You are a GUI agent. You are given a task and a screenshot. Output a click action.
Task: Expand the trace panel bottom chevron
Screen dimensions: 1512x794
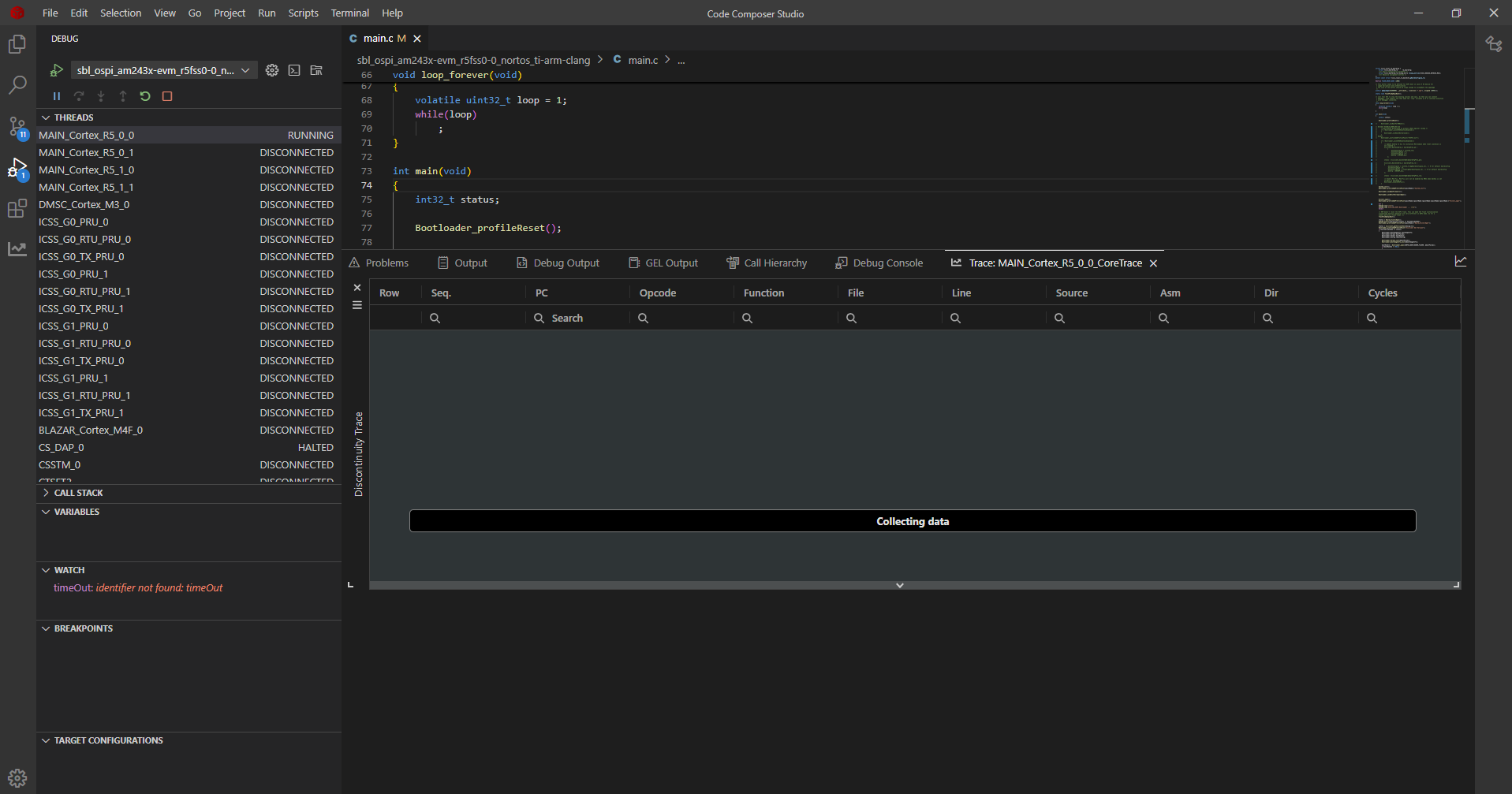(899, 585)
